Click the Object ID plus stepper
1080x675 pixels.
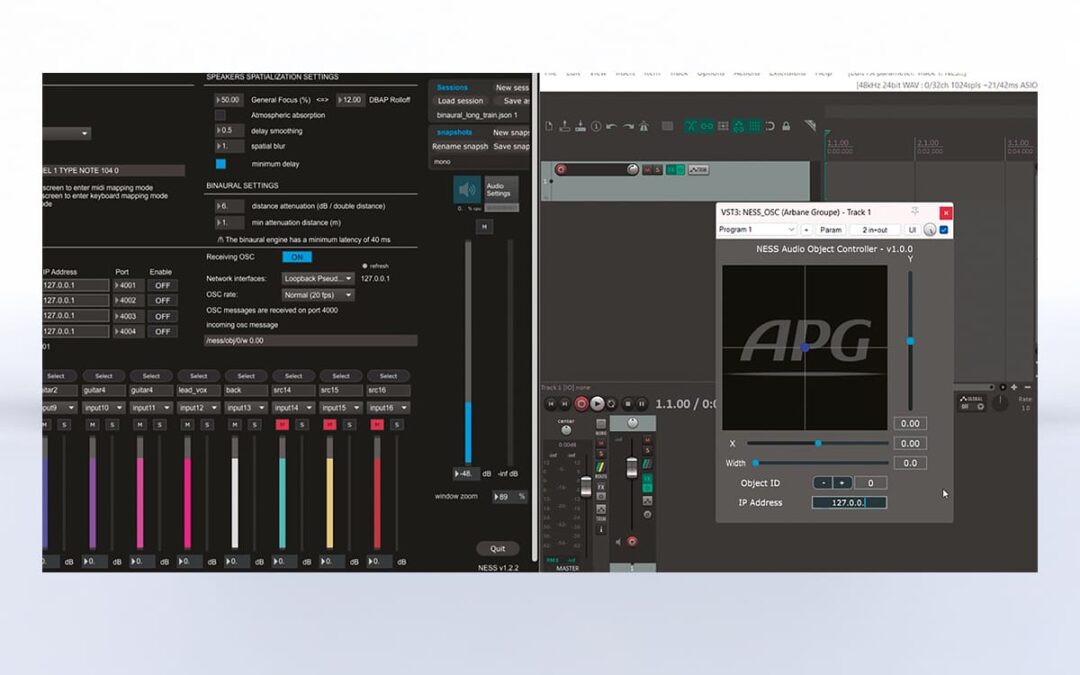coord(842,483)
